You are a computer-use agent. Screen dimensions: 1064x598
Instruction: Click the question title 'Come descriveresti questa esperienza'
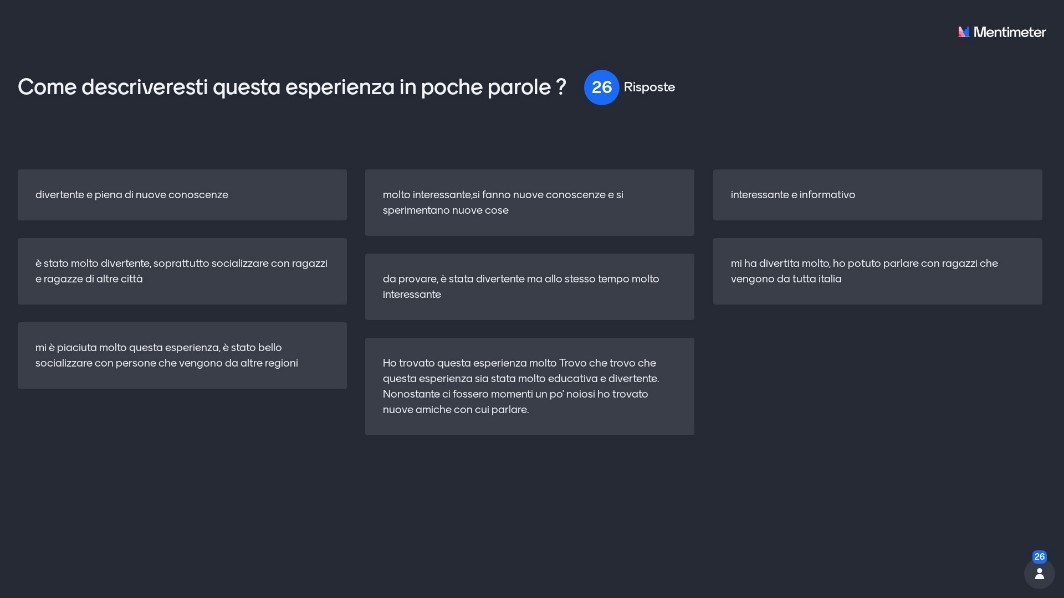(292, 87)
